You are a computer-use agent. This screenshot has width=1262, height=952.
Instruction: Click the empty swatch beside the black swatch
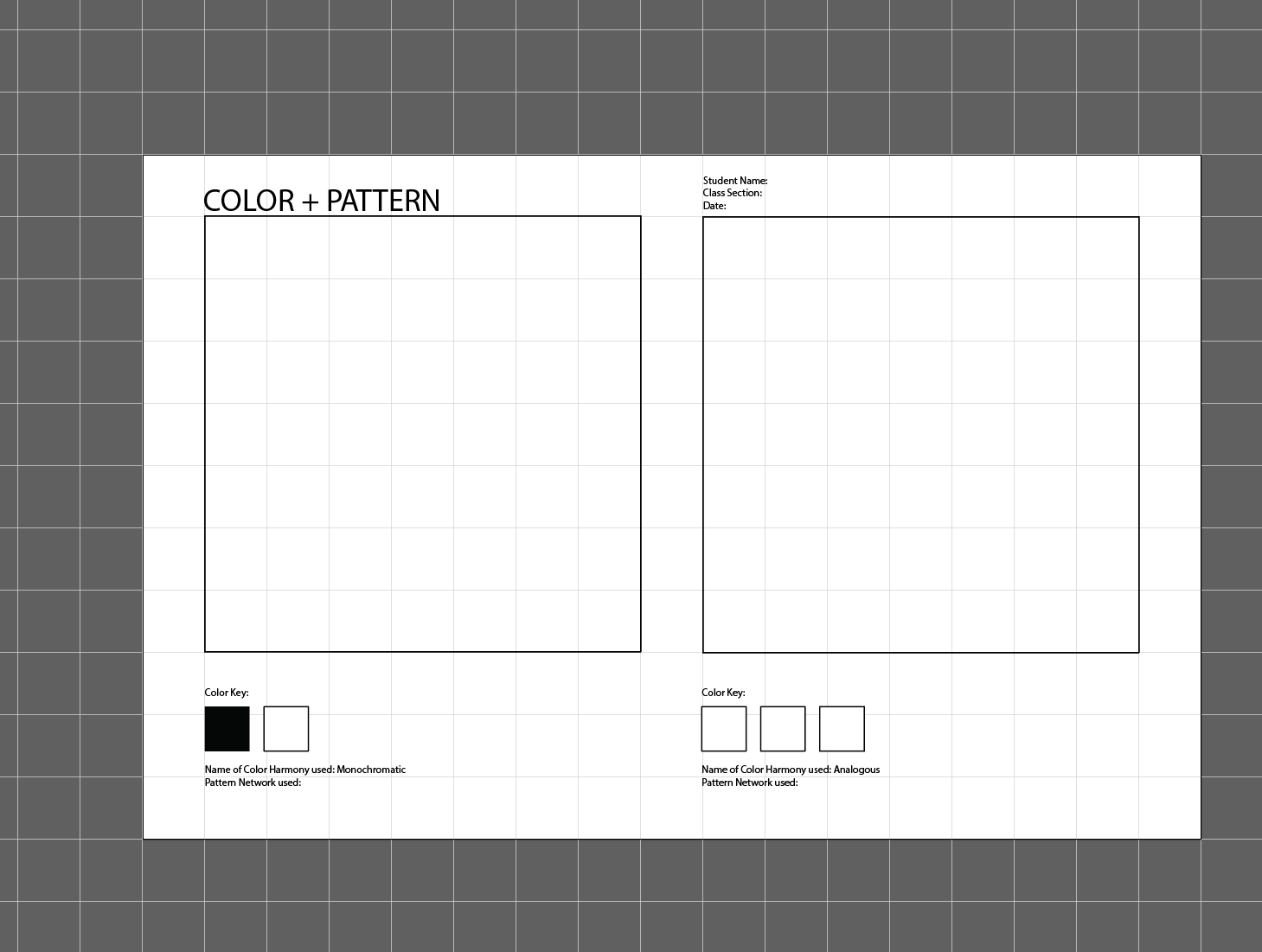pos(286,728)
